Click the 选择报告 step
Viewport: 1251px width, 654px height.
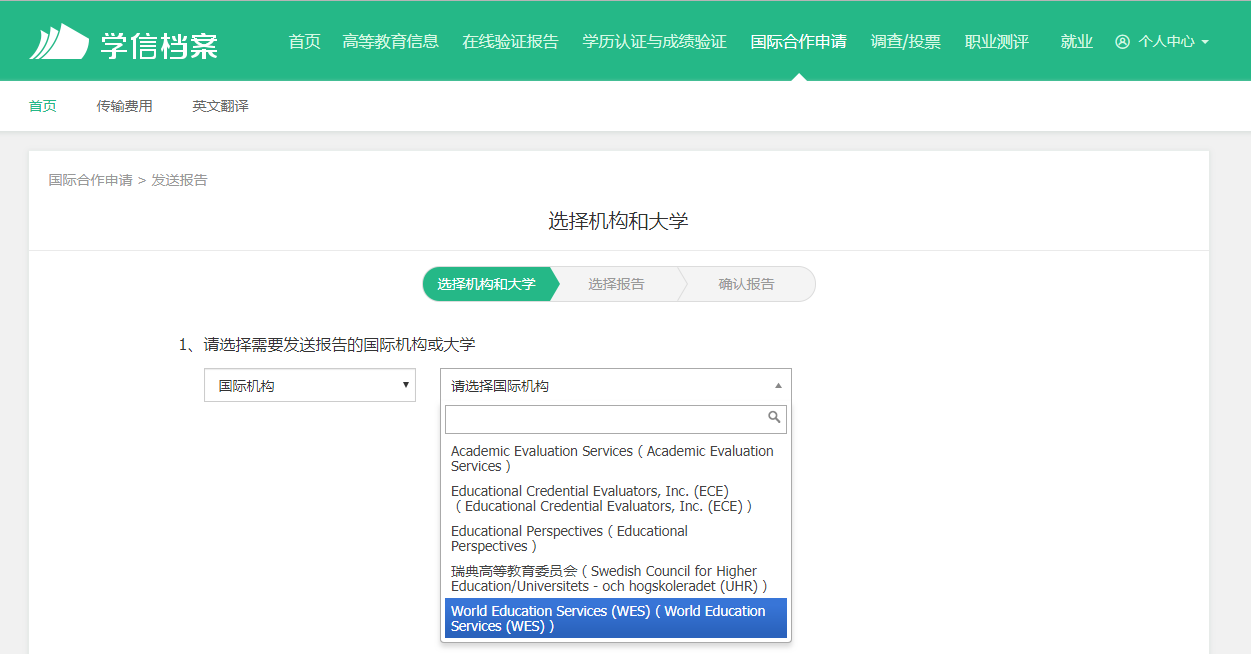[616, 284]
